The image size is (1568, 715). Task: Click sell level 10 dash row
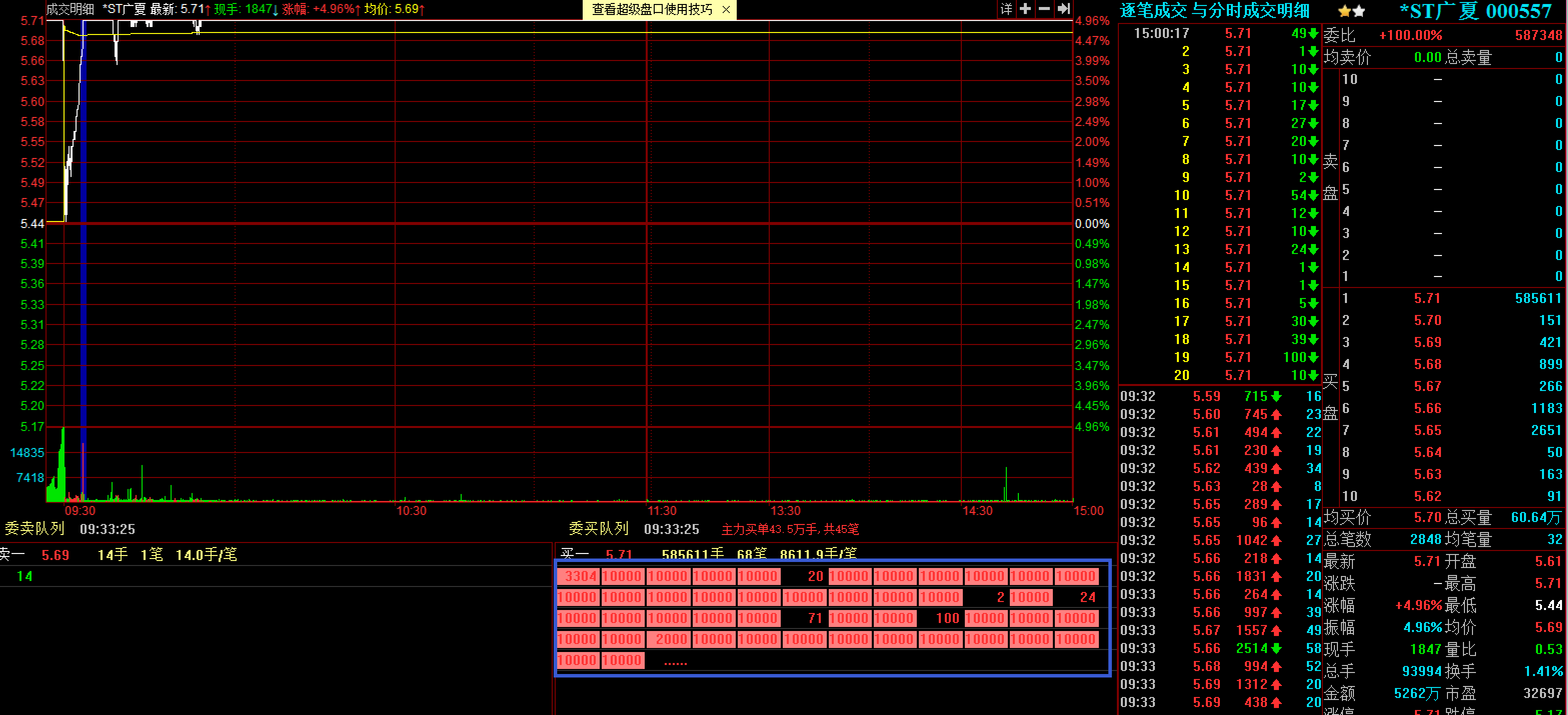point(1452,79)
